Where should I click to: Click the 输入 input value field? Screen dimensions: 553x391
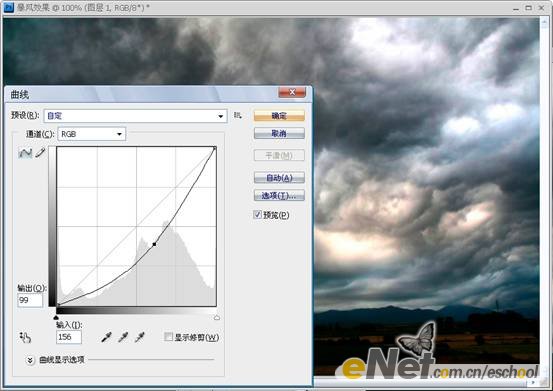click(x=69, y=337)
